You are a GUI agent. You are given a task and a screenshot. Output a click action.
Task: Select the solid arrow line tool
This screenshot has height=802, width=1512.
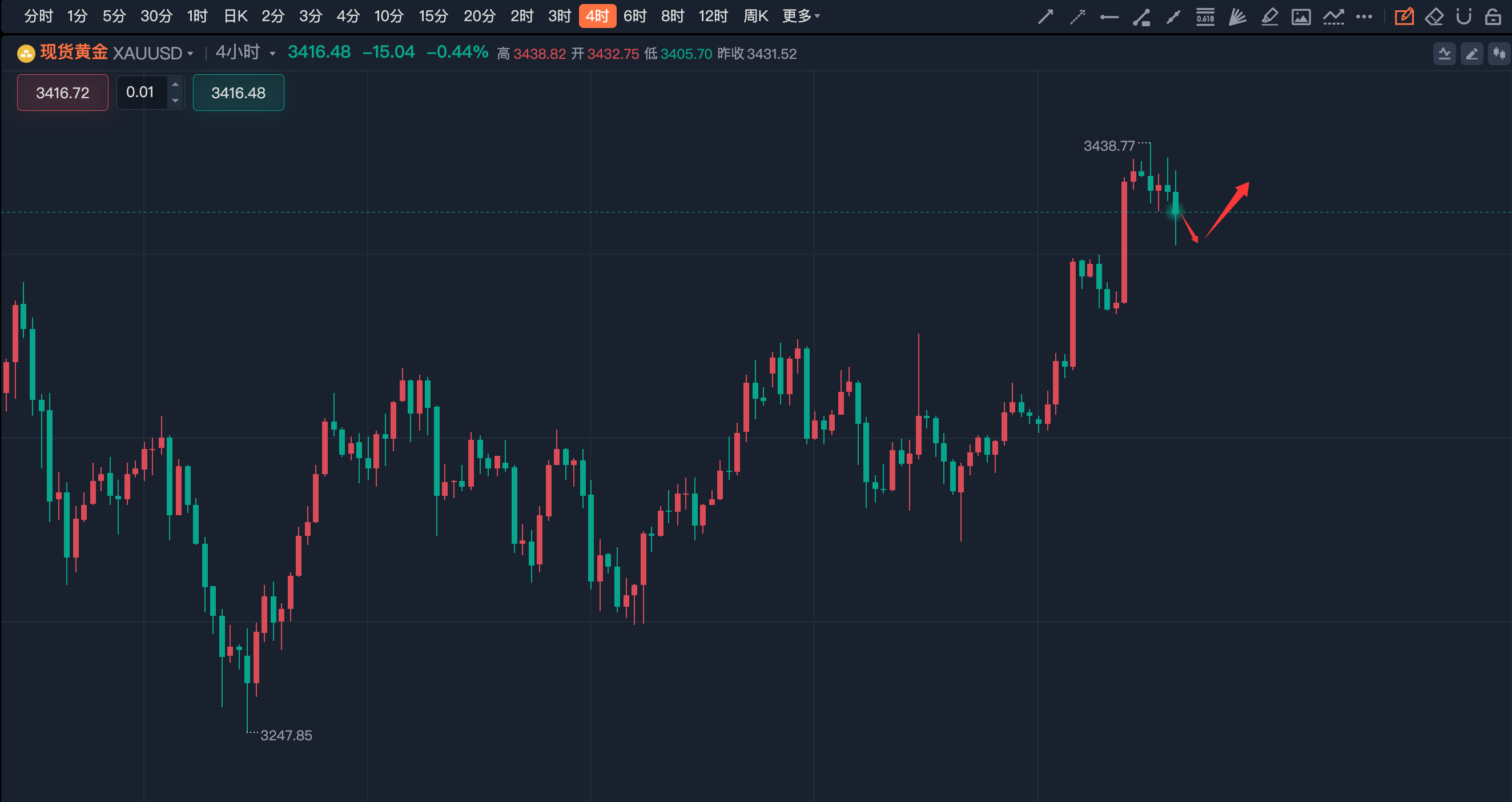1045,17
